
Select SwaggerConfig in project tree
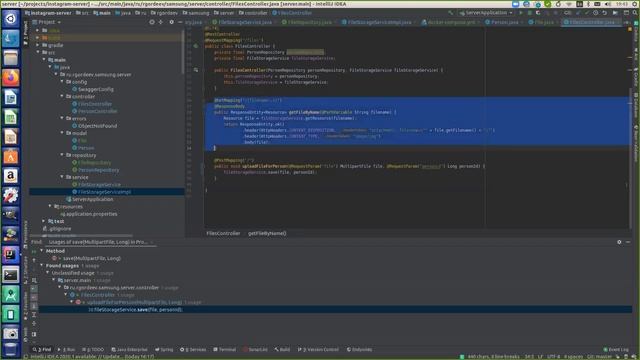click(96, 89)
